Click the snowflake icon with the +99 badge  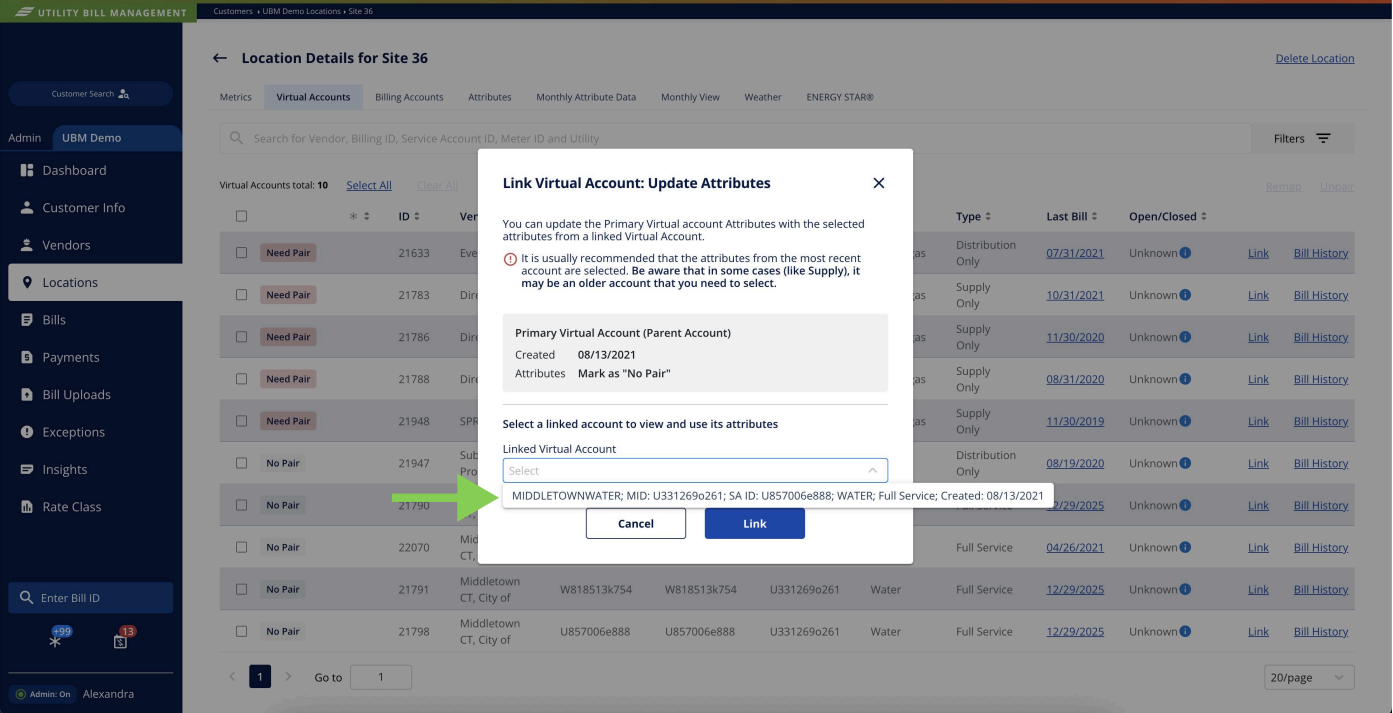pyautogui.click(x=56, y=640)
